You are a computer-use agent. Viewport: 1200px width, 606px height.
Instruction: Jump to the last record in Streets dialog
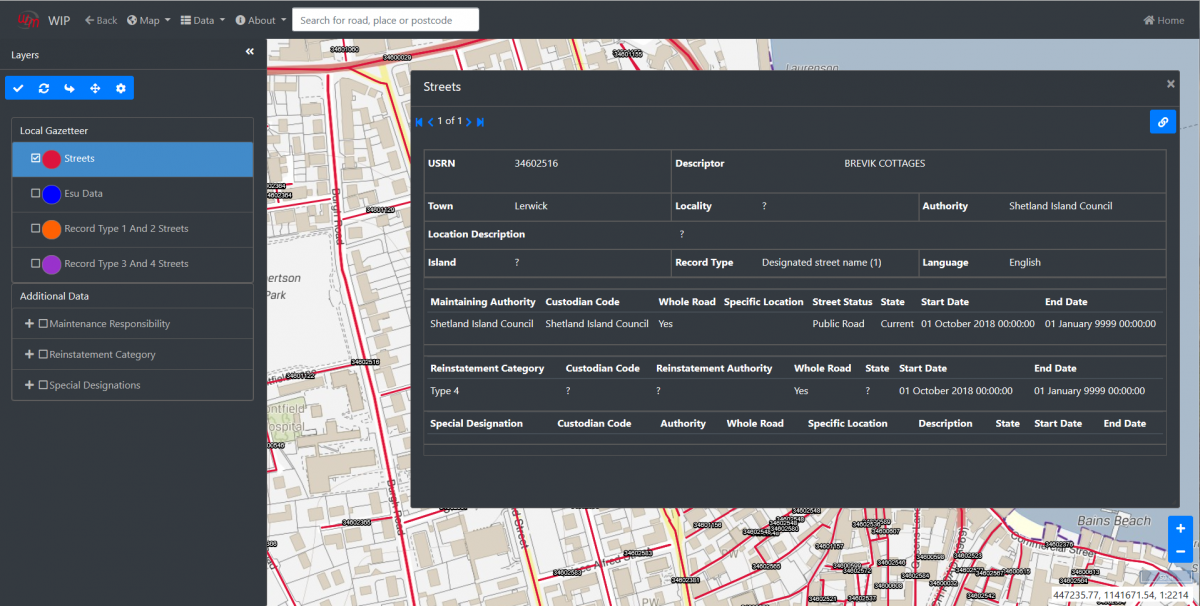(x=481, y=122)
